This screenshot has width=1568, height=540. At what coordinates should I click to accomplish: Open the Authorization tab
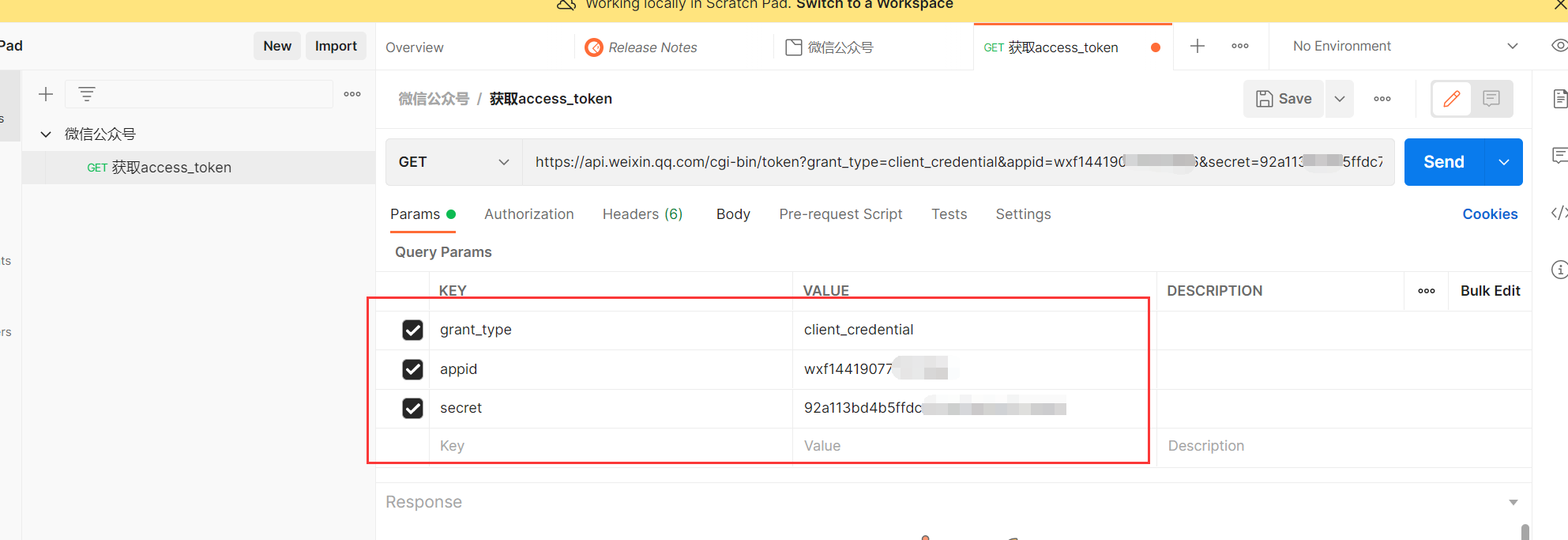[x=529, y=214]
